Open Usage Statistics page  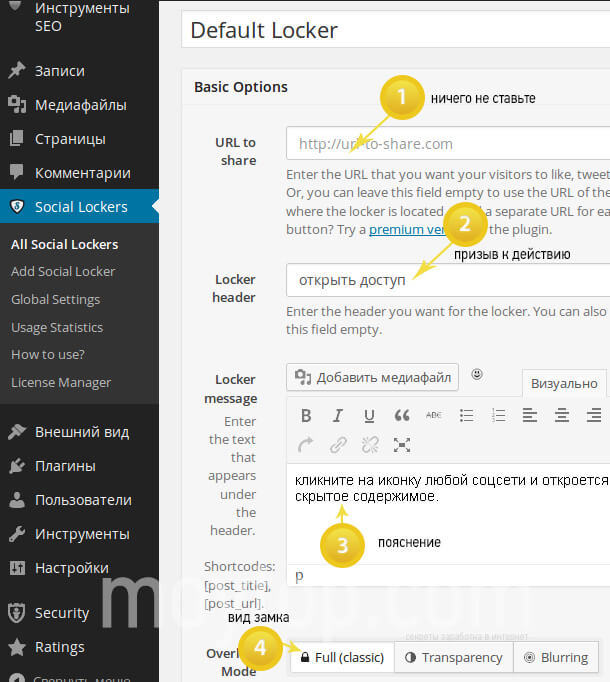(57, 327)
